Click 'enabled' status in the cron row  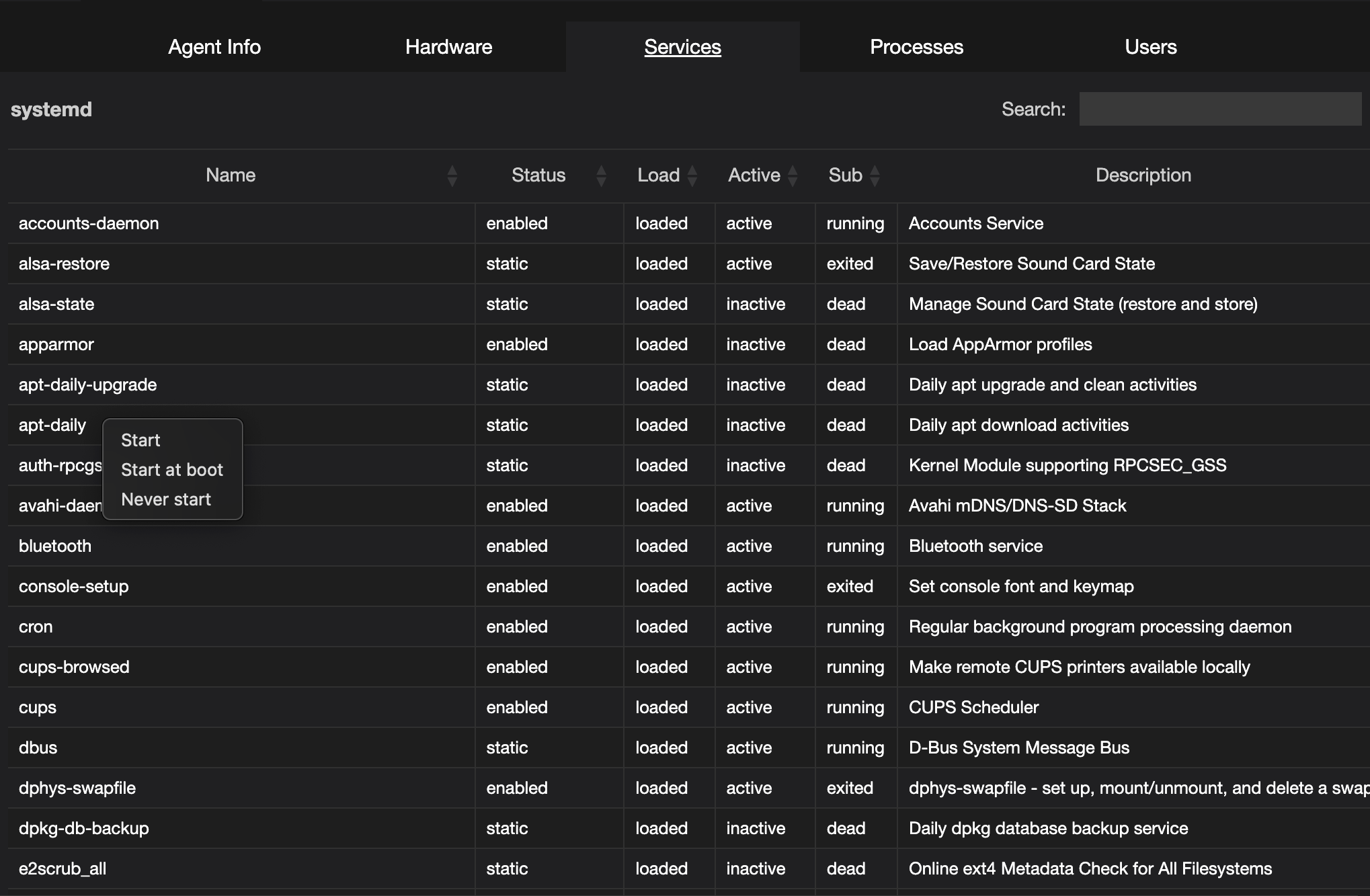tap(517, 626)
